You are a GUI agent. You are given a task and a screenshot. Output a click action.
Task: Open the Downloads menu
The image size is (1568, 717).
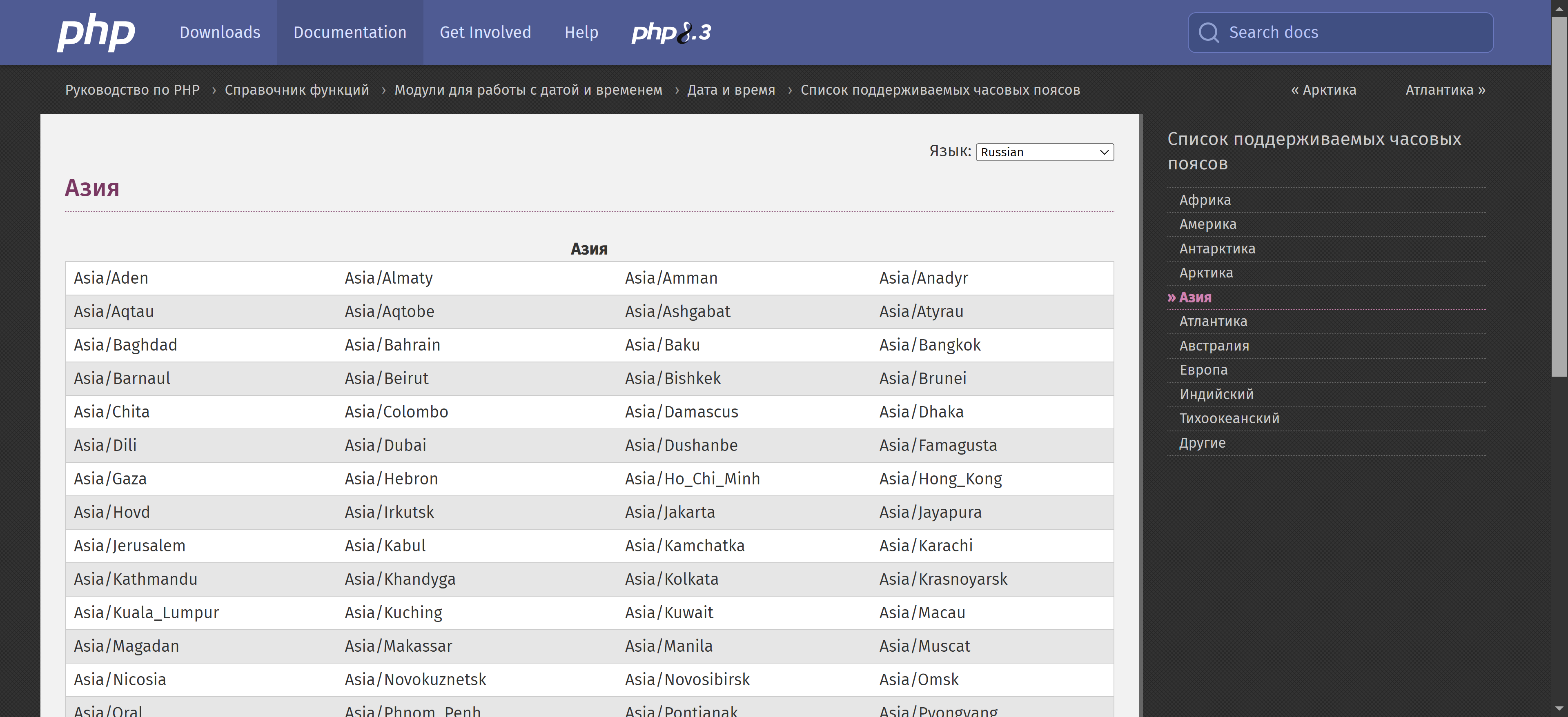coord(220,32)
